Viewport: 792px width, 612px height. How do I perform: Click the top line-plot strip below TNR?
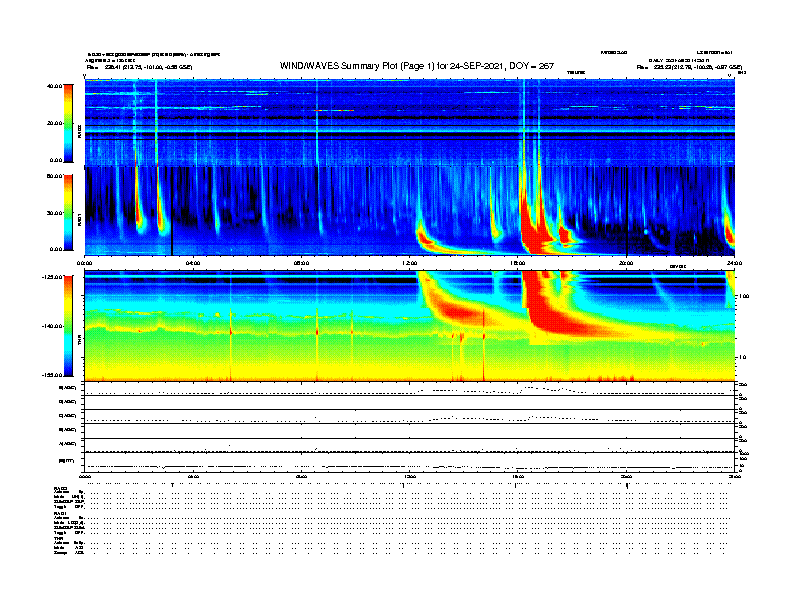coord(410,389)
